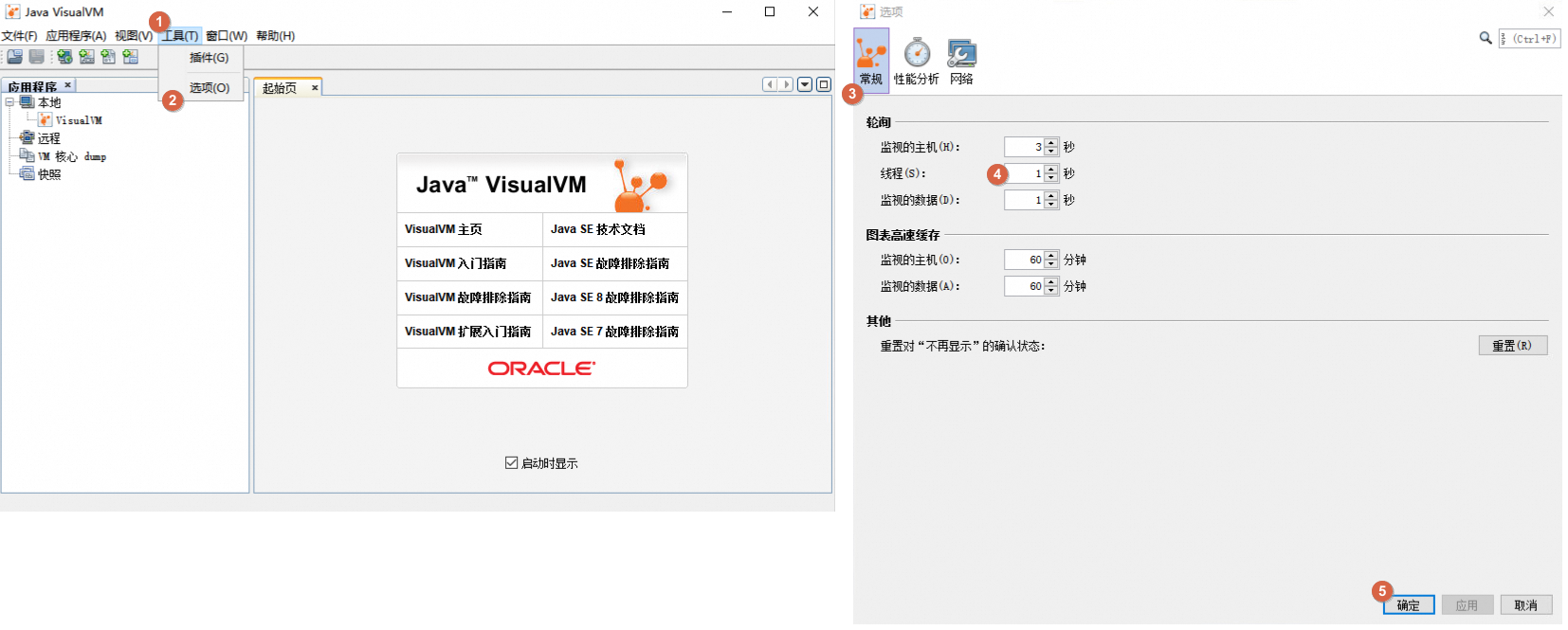Close the 应用程序 panel tab
The height and width of the screenshot is (630, 1568).
tap(67, 85)
